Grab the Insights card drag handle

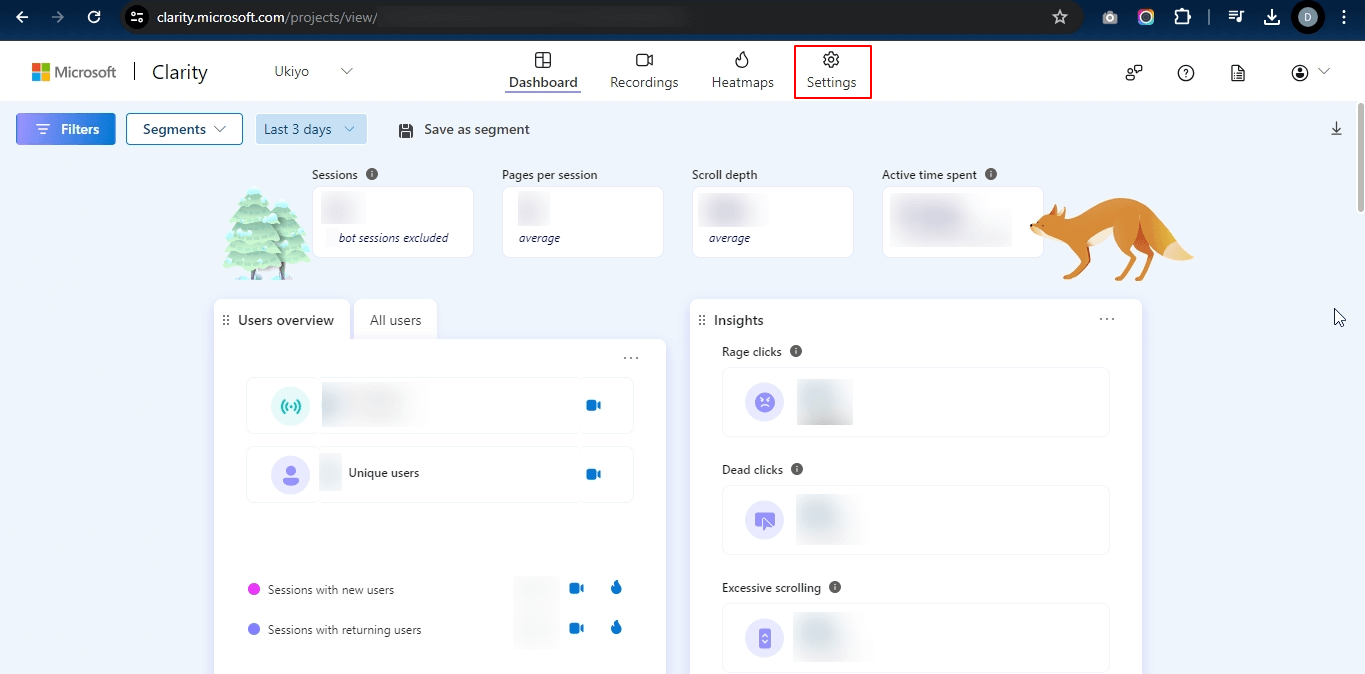tap(702, 320)
